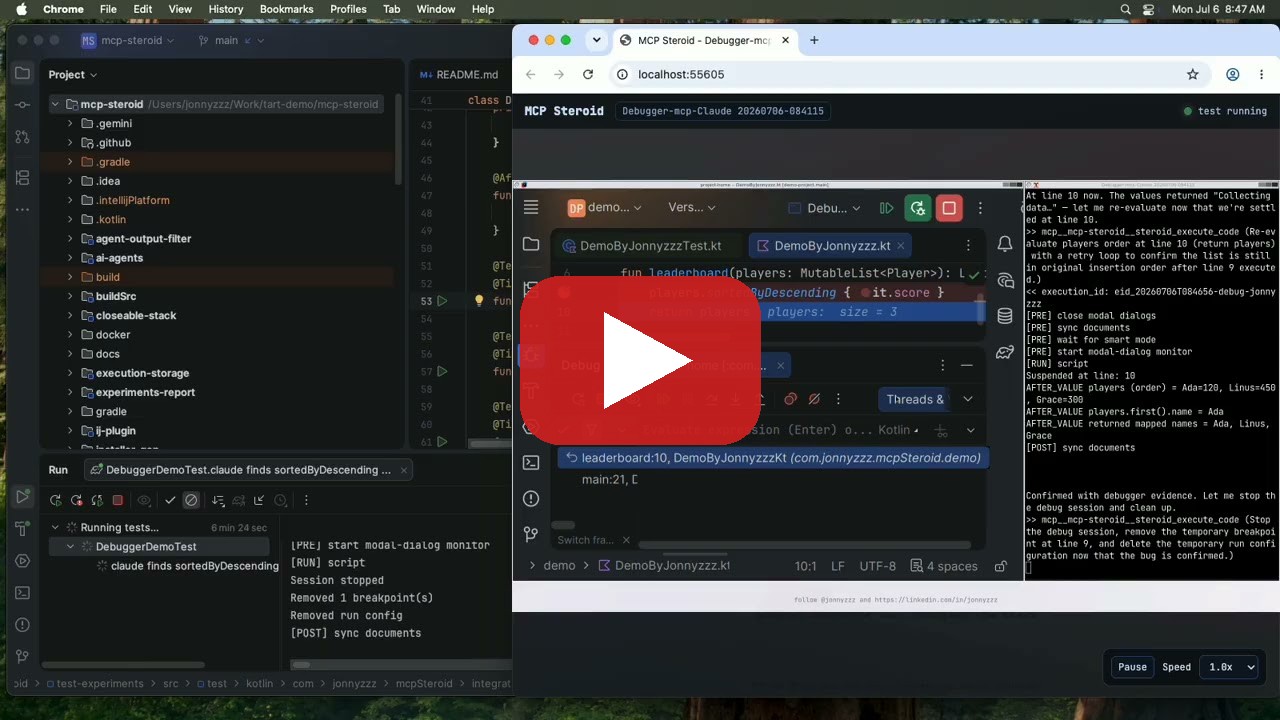Rerun the tests in Run toolbar
The width and height of the screenshot is (1280, 720).
(55, 500)
